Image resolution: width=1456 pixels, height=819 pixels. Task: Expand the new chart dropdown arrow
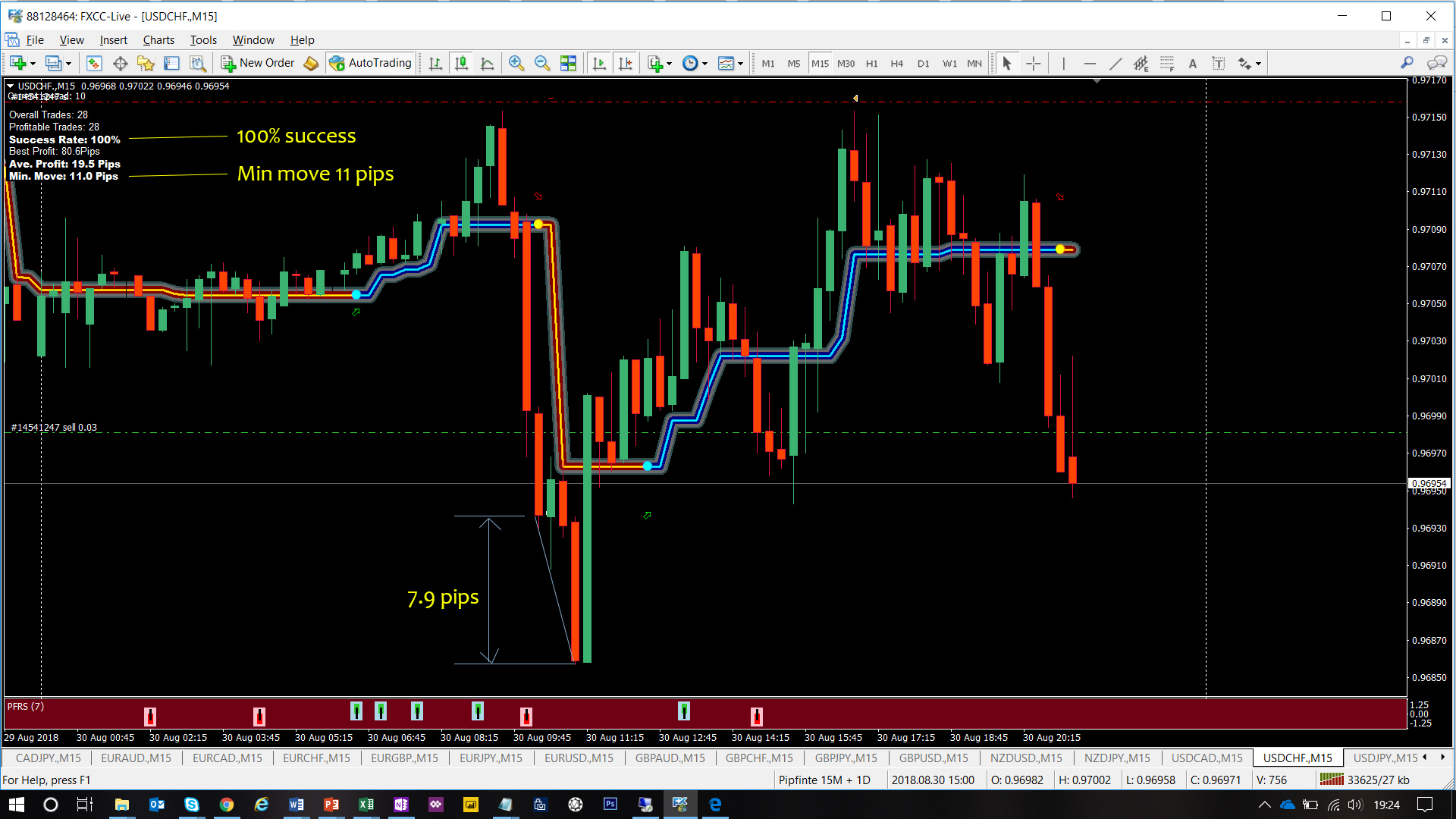[x=33, y=64]
